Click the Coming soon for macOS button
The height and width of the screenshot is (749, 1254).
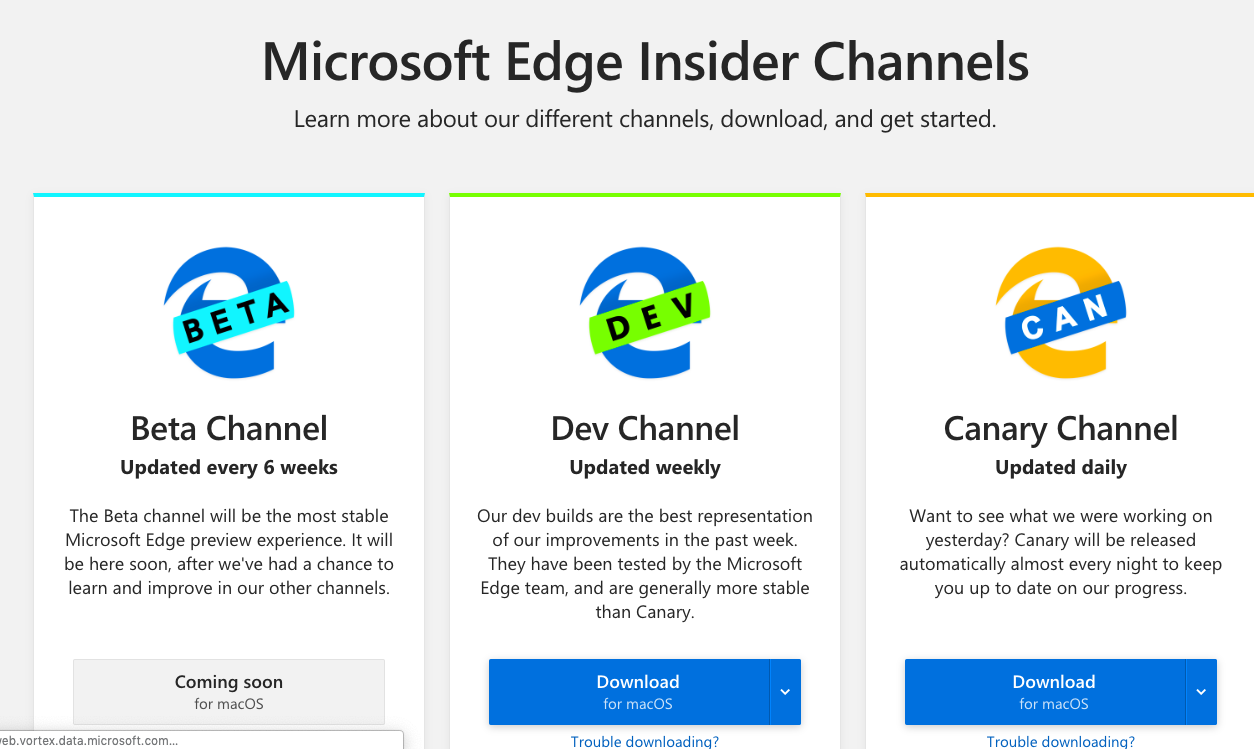(229, 691)
